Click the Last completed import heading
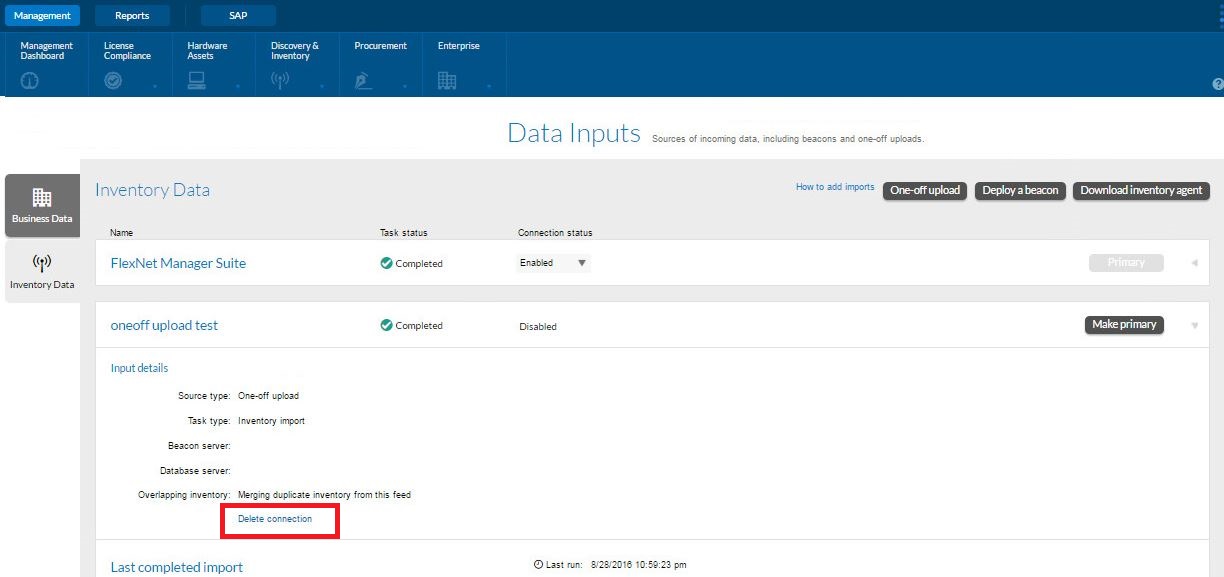1224x577 pixels. pyautogui.click(x=177, y=567)
